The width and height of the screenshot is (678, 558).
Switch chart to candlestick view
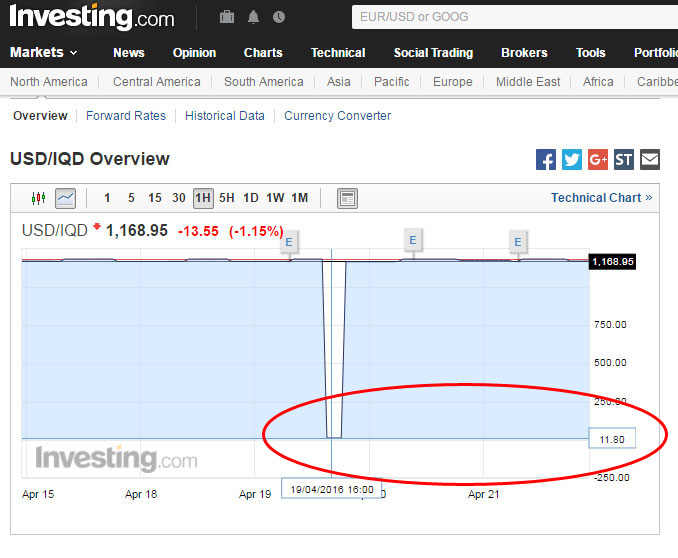[x=38, y=198]
